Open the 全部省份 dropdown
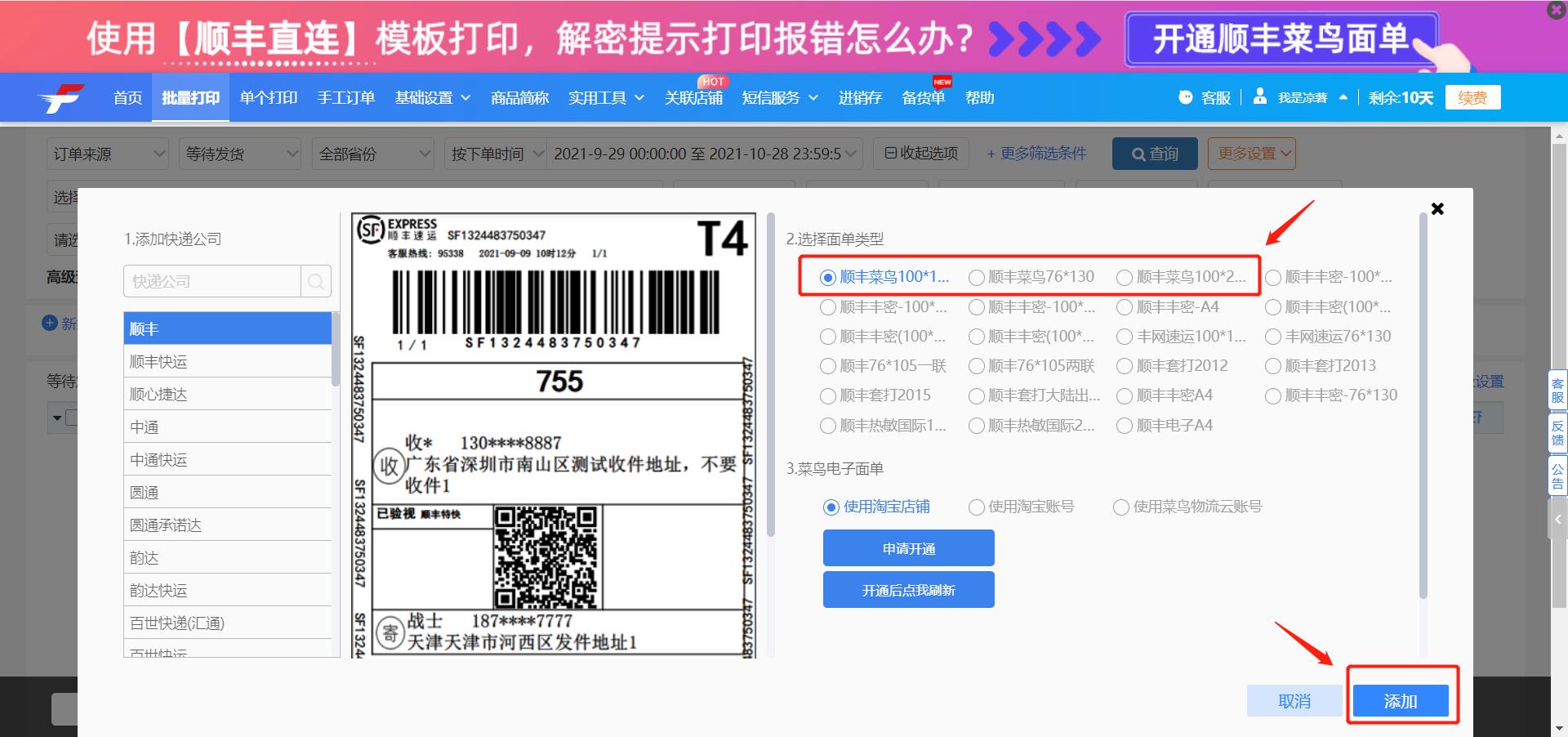 (373, 154)
